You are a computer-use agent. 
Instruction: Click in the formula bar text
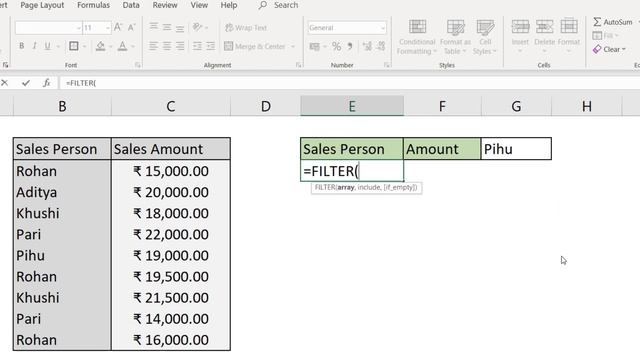pyautogui.click(x=81, y=83)
